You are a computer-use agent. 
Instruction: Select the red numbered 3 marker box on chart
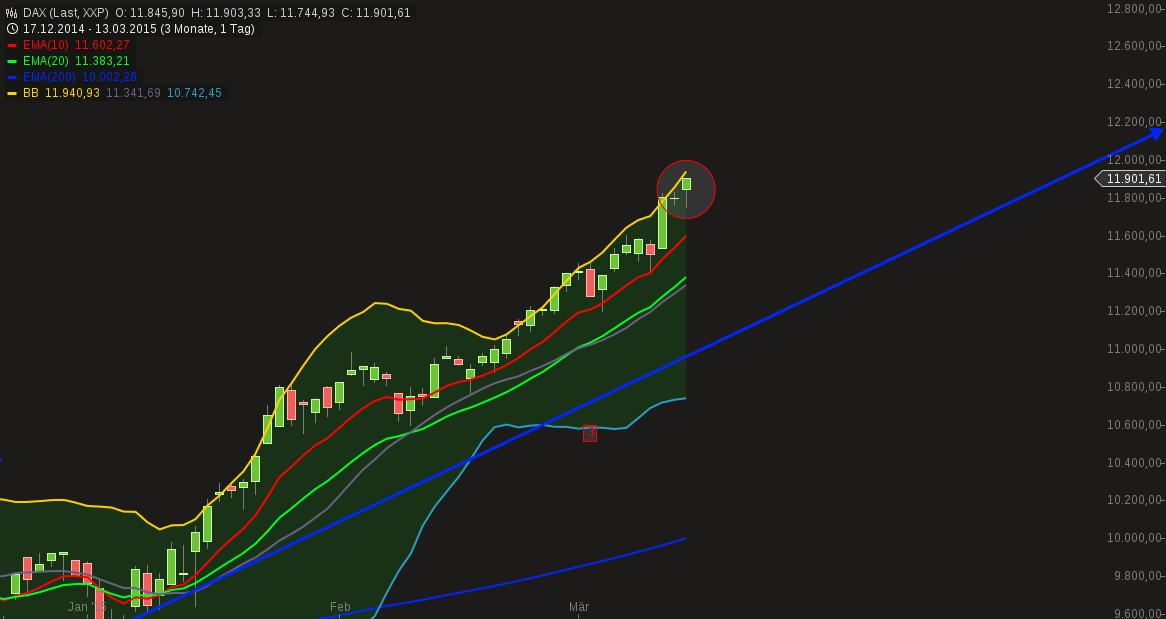pyautogui.click(x=590, y=434)
